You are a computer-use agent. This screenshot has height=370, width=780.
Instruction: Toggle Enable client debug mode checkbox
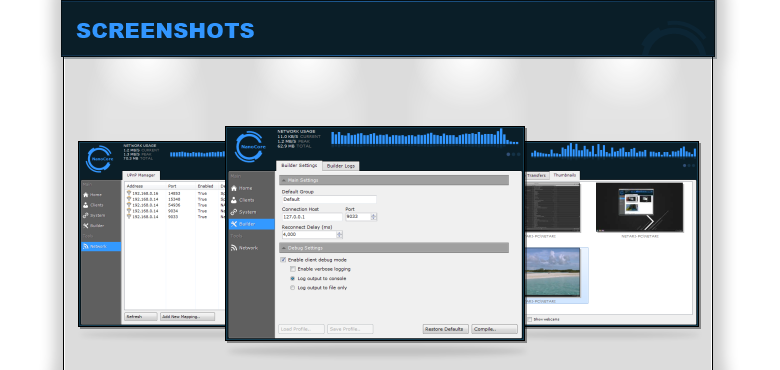click(x=283, y=260)
